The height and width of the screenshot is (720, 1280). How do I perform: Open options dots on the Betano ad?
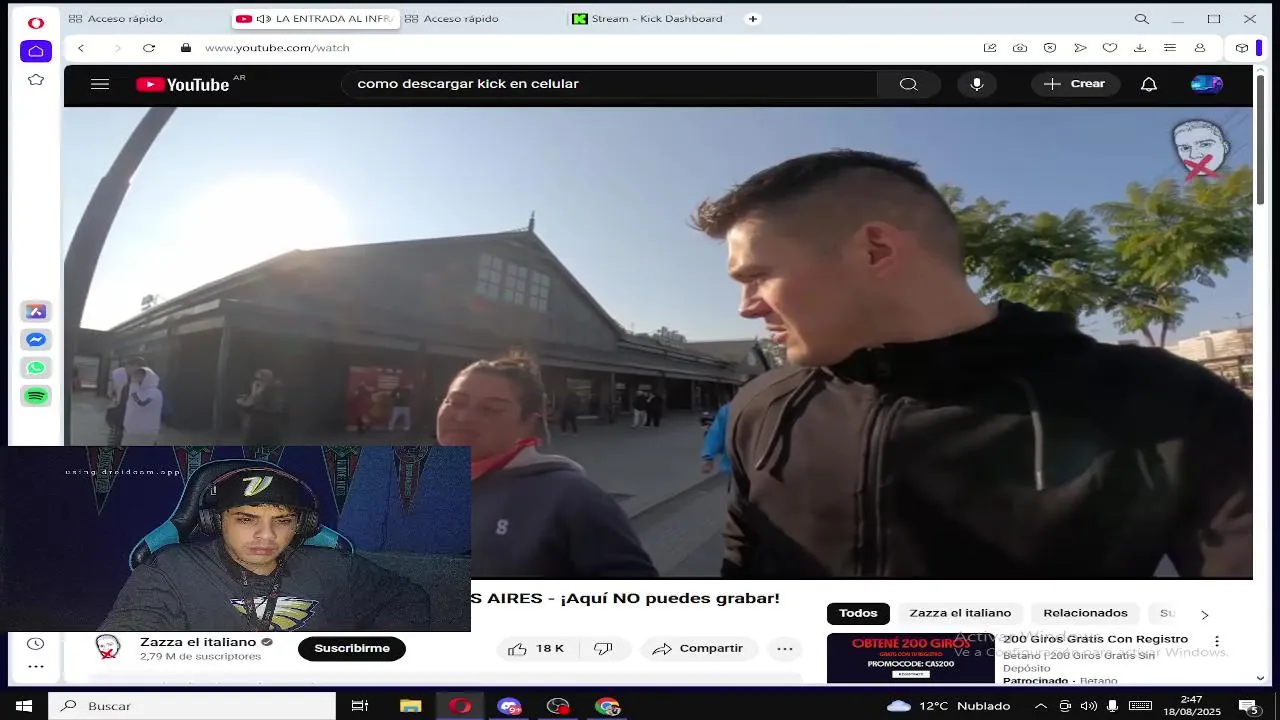click(1217, 641)
